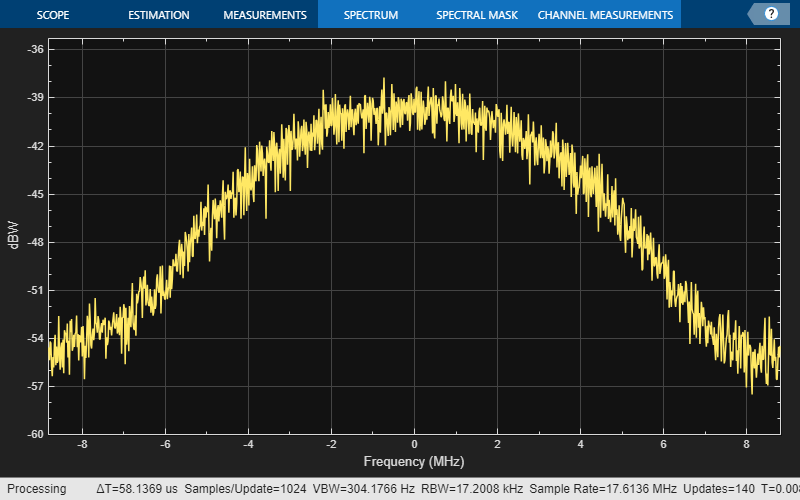This screenshot has height=500, width=800.
Task: Click the RBW=17.2008 kHz status entry
Action: pyautogui.click(x=471, y=489)
